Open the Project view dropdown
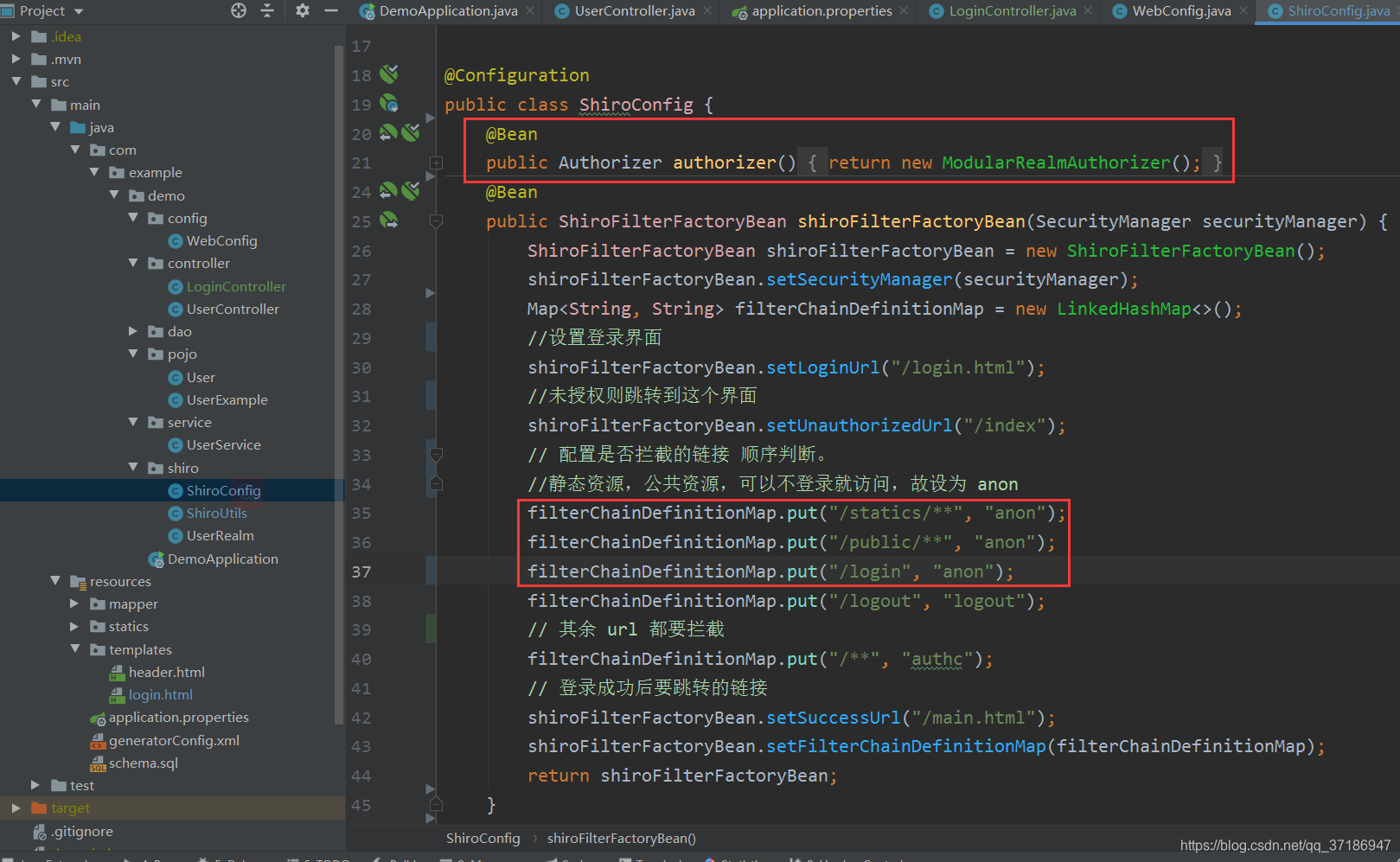The height and width of the screenshot is (862, 1400). coord(79,11)
